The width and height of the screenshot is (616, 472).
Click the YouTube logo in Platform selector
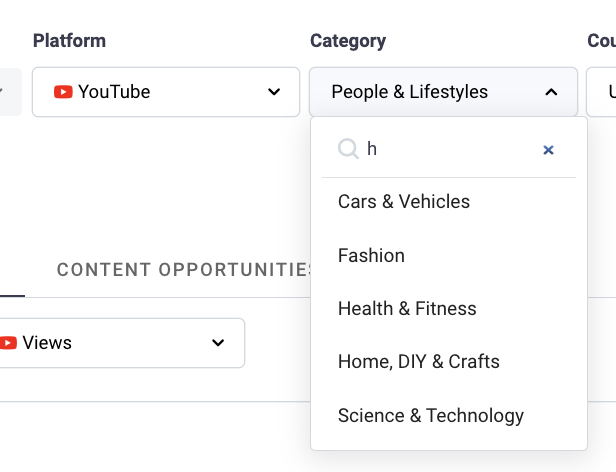[63, 92]
